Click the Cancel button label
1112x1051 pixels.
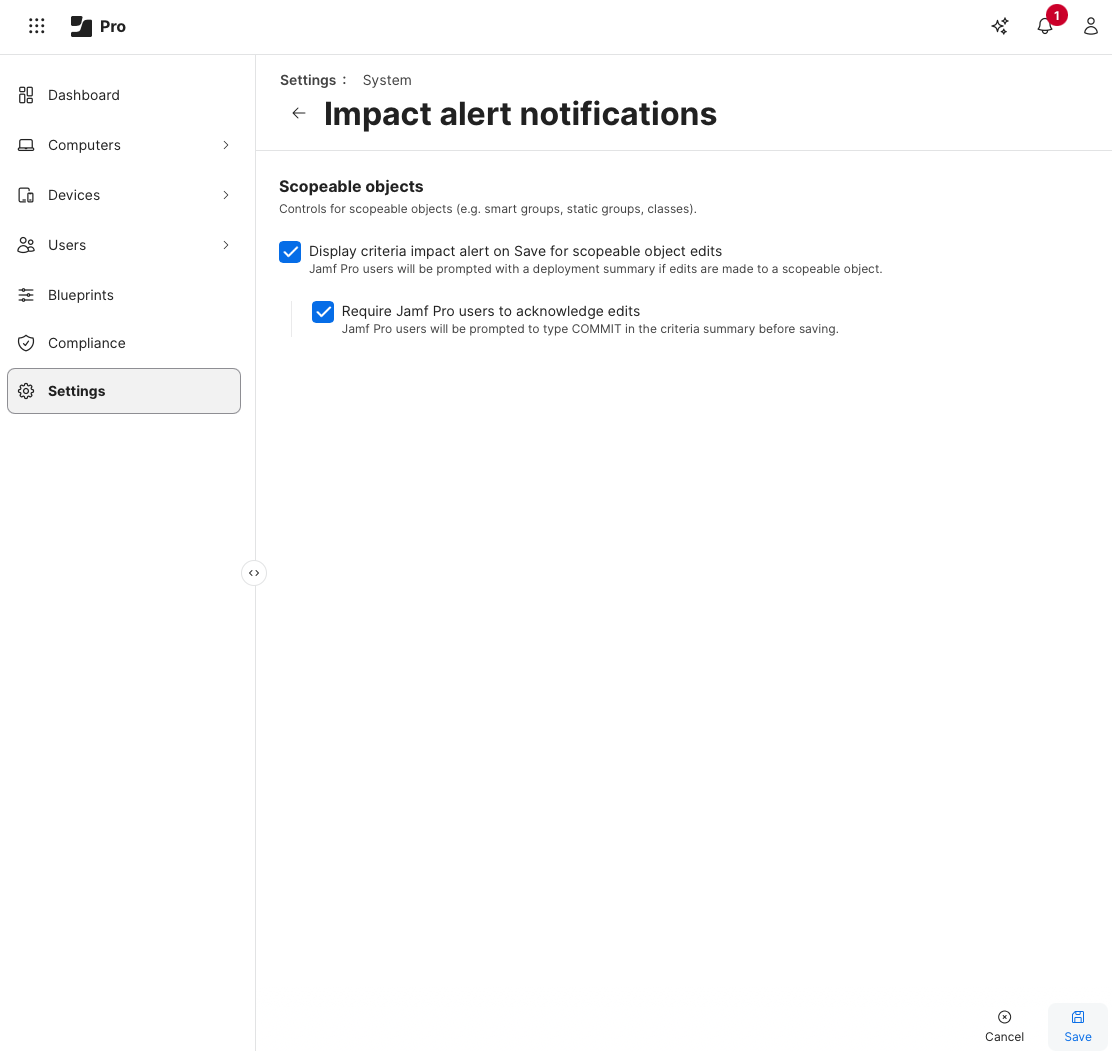pyautogui.click(x=1004, y=1037)
